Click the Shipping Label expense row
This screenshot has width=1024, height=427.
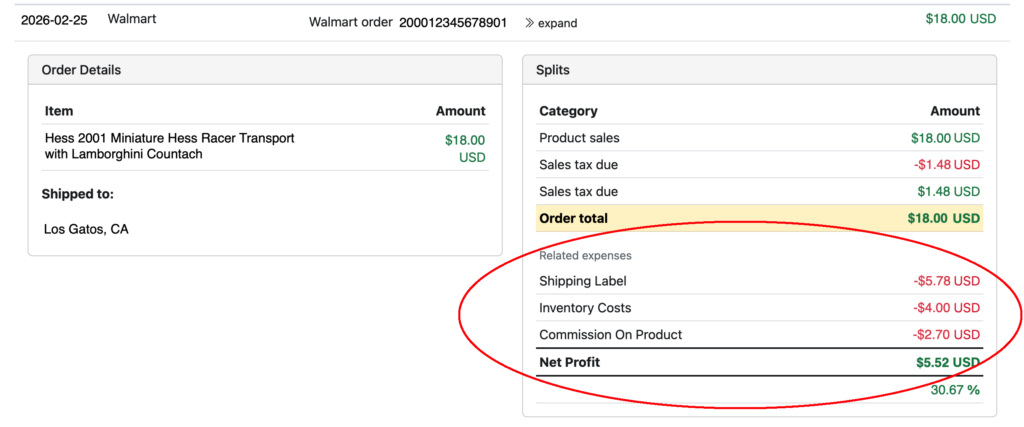click(x=583, y=281)
